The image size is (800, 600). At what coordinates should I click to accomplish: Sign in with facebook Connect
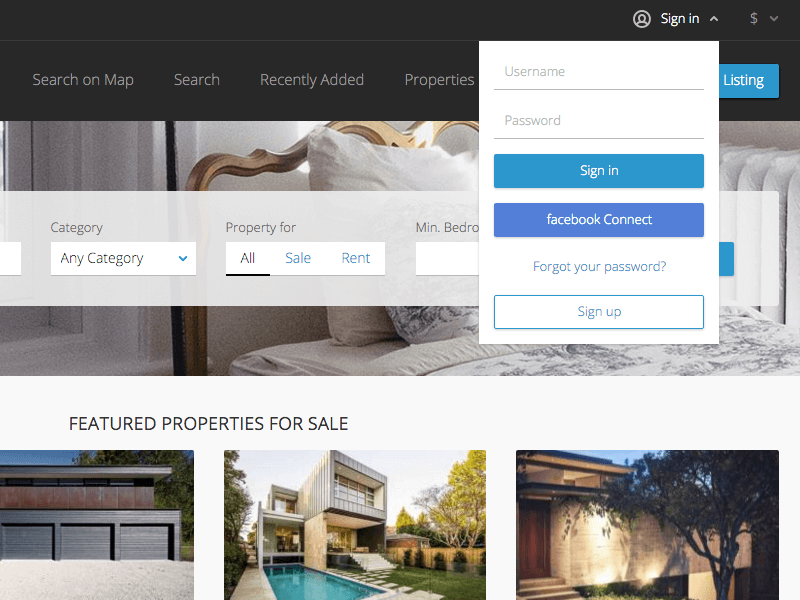tap(598, 220)
